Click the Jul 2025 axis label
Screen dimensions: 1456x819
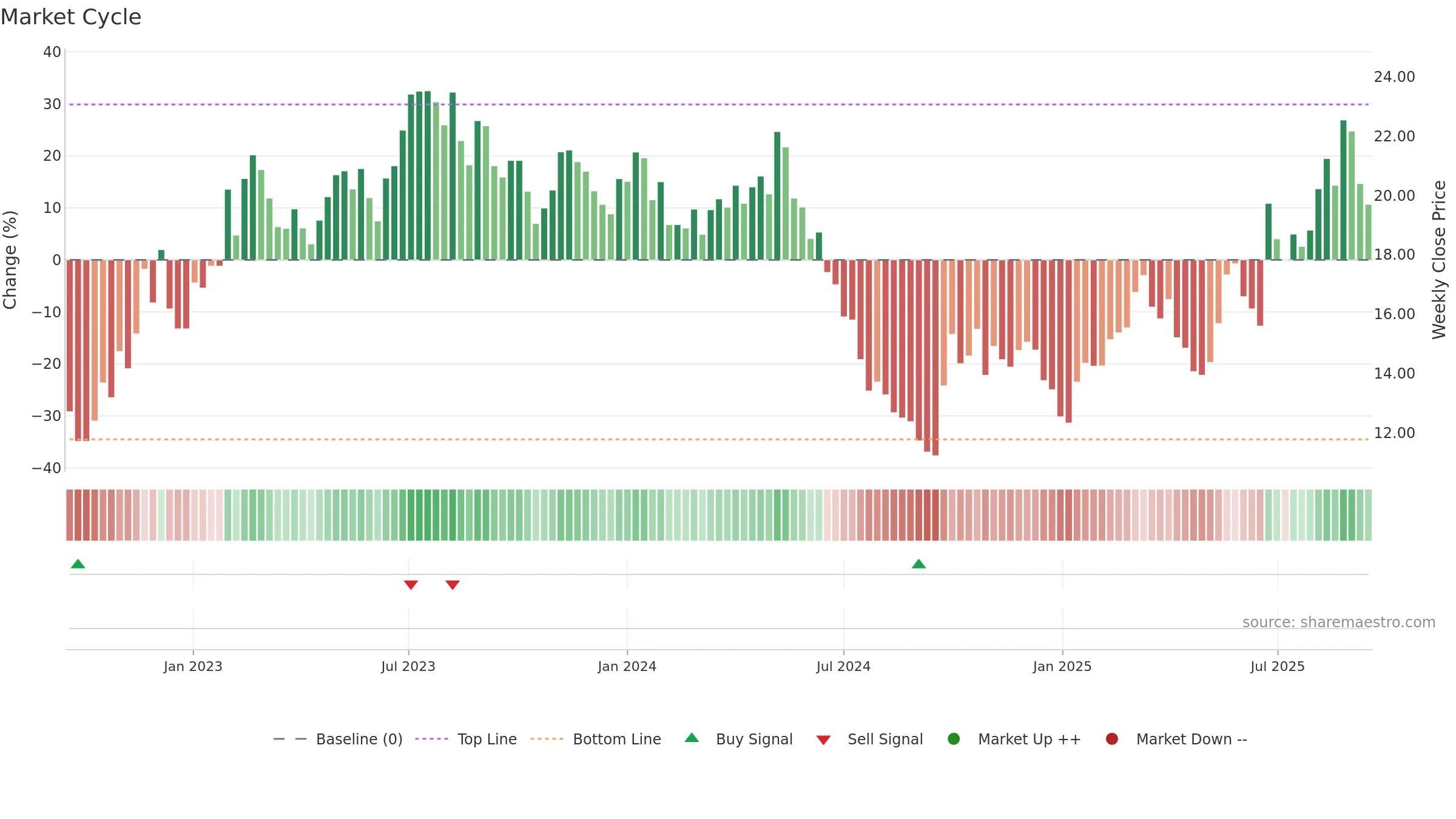(x=1278, y=666)
